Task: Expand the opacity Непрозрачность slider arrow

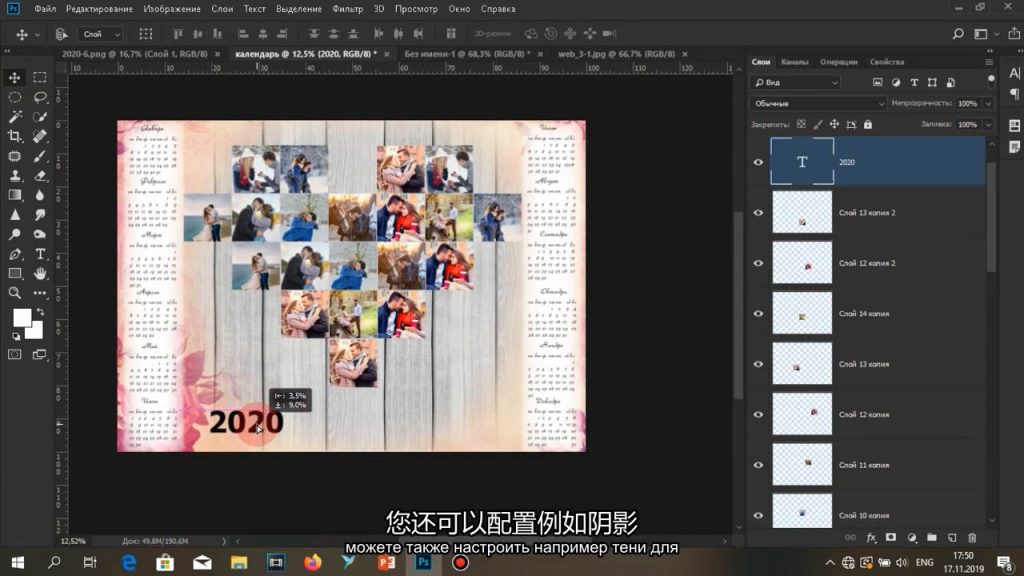Action: (988, 104)
